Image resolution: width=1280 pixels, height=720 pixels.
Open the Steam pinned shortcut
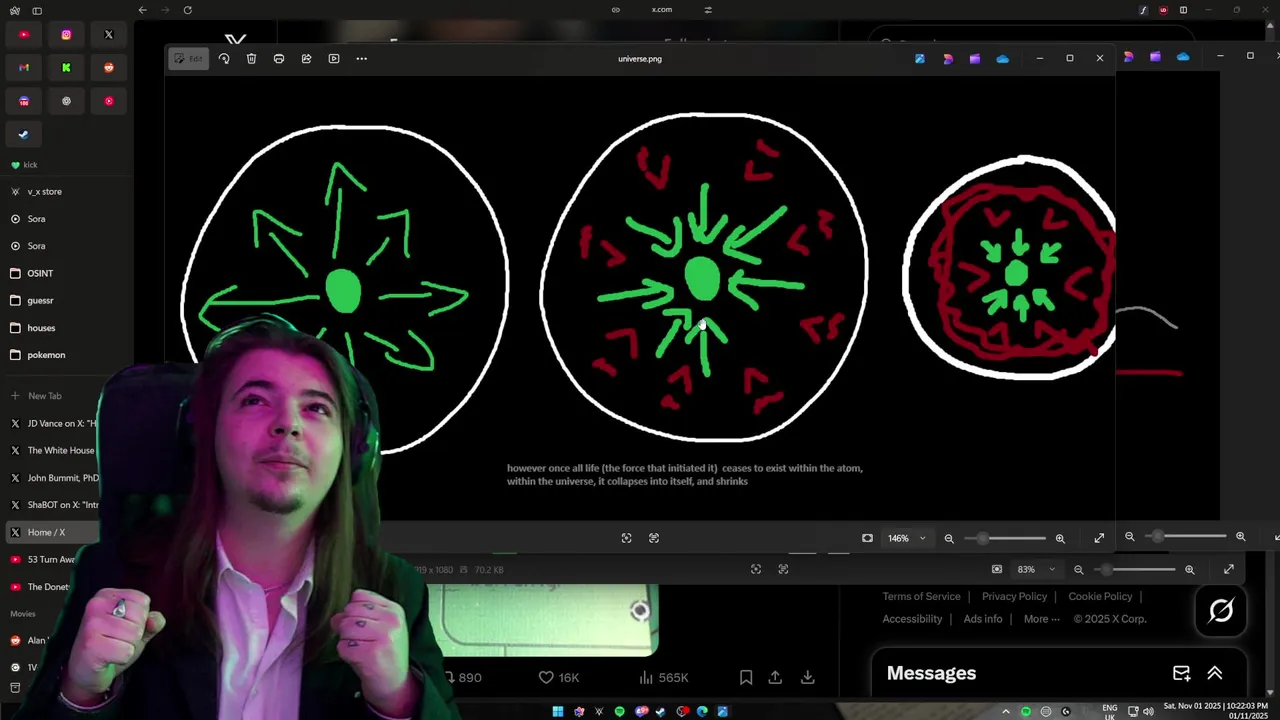24,134
